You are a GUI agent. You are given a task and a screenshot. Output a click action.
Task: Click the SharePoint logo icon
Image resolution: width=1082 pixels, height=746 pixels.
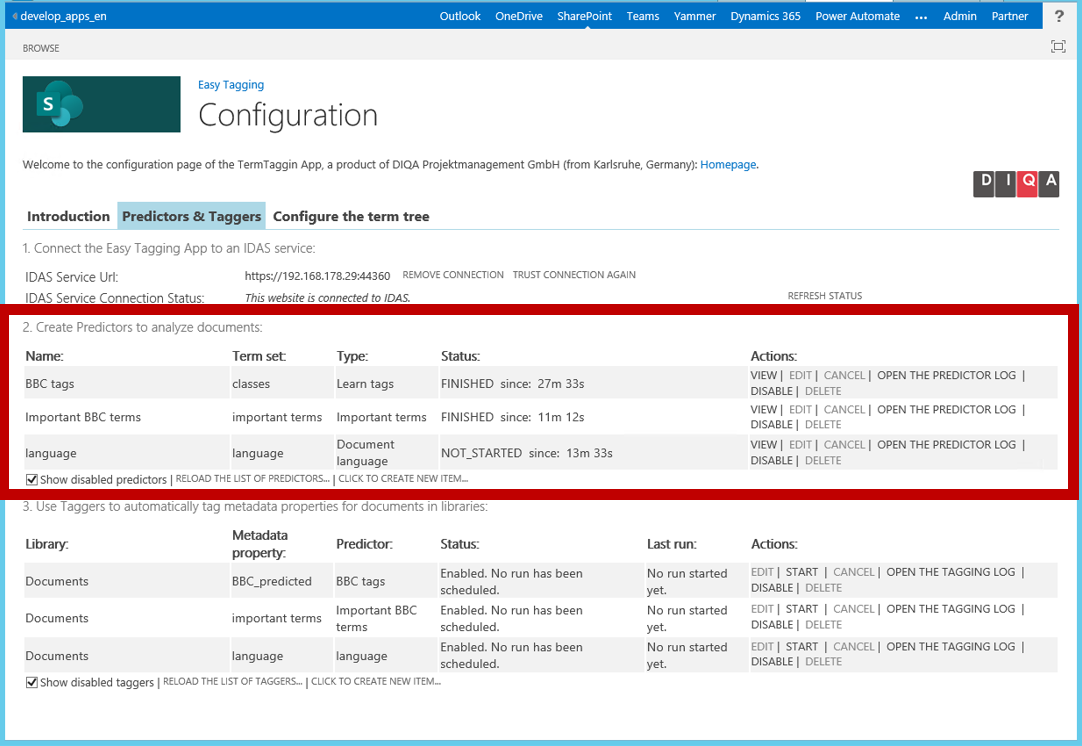pyautogui.click(x=101, y=104)
